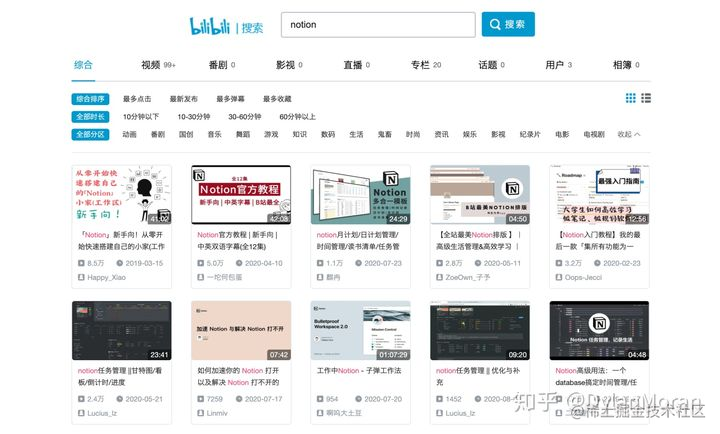Filter by 生活 category
The width and height of the screenshot is (720, 434).
pyautogui.click(x=356, y=134)
